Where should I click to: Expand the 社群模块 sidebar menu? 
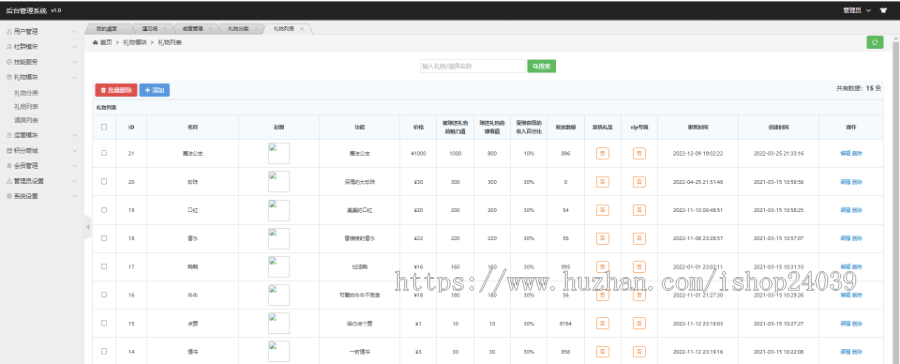[41, 47]
